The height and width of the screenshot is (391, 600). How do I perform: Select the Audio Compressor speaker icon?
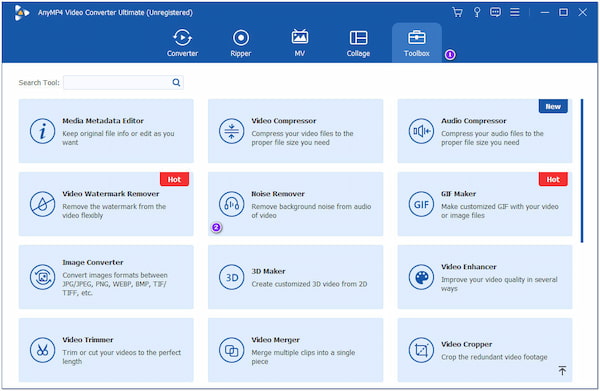tap(421, 131)
